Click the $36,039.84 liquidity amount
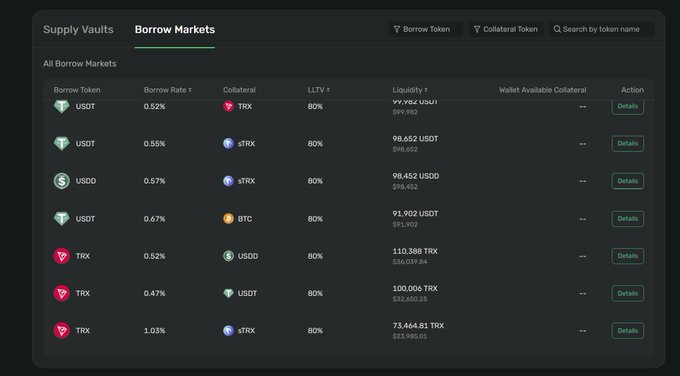This screenshot has width=680, height=376. (x=410, y=262)
